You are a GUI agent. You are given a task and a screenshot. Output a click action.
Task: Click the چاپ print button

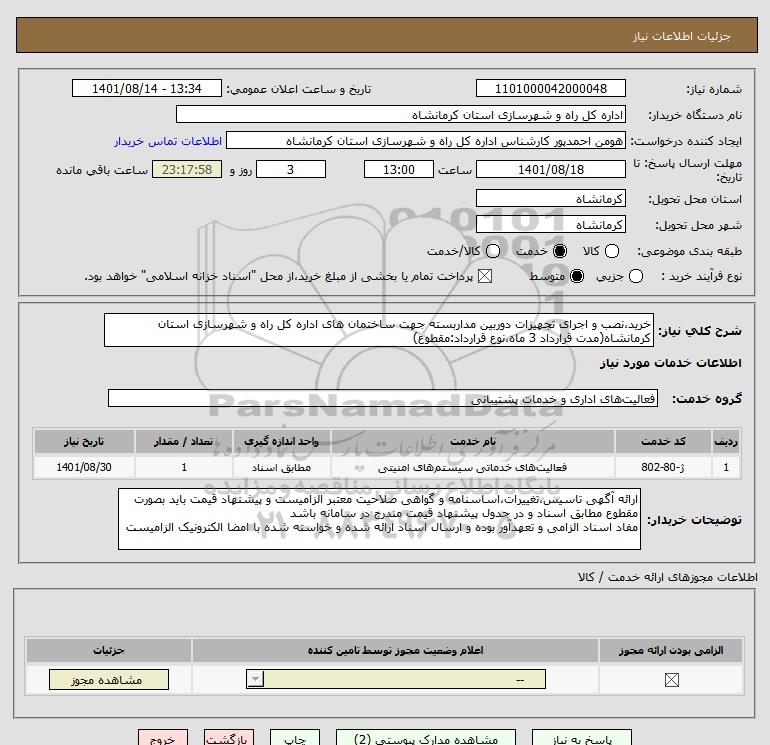295,738
